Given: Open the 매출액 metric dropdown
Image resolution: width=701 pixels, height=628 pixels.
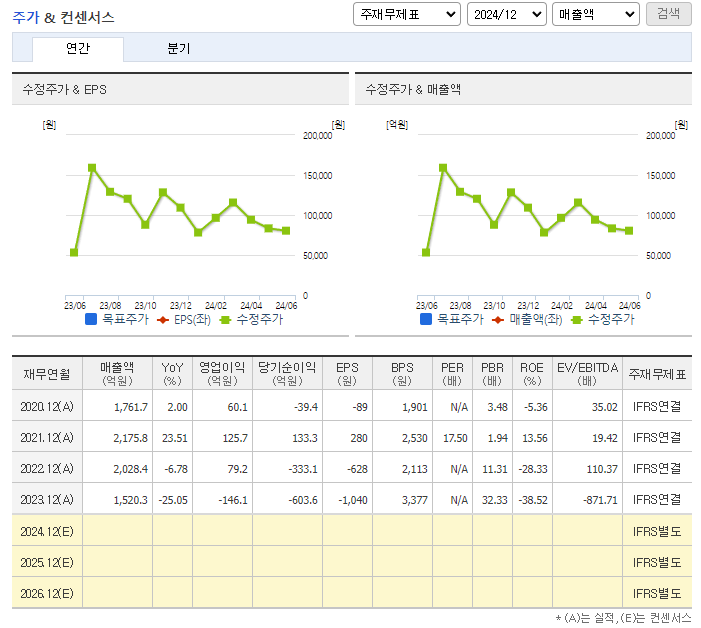Looking at the screenshot, I should (595, 14).
